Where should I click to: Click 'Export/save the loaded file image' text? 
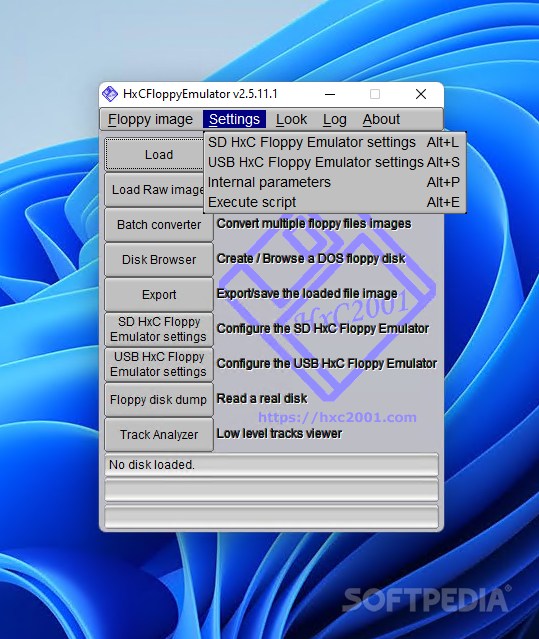[x=307, y=293]
